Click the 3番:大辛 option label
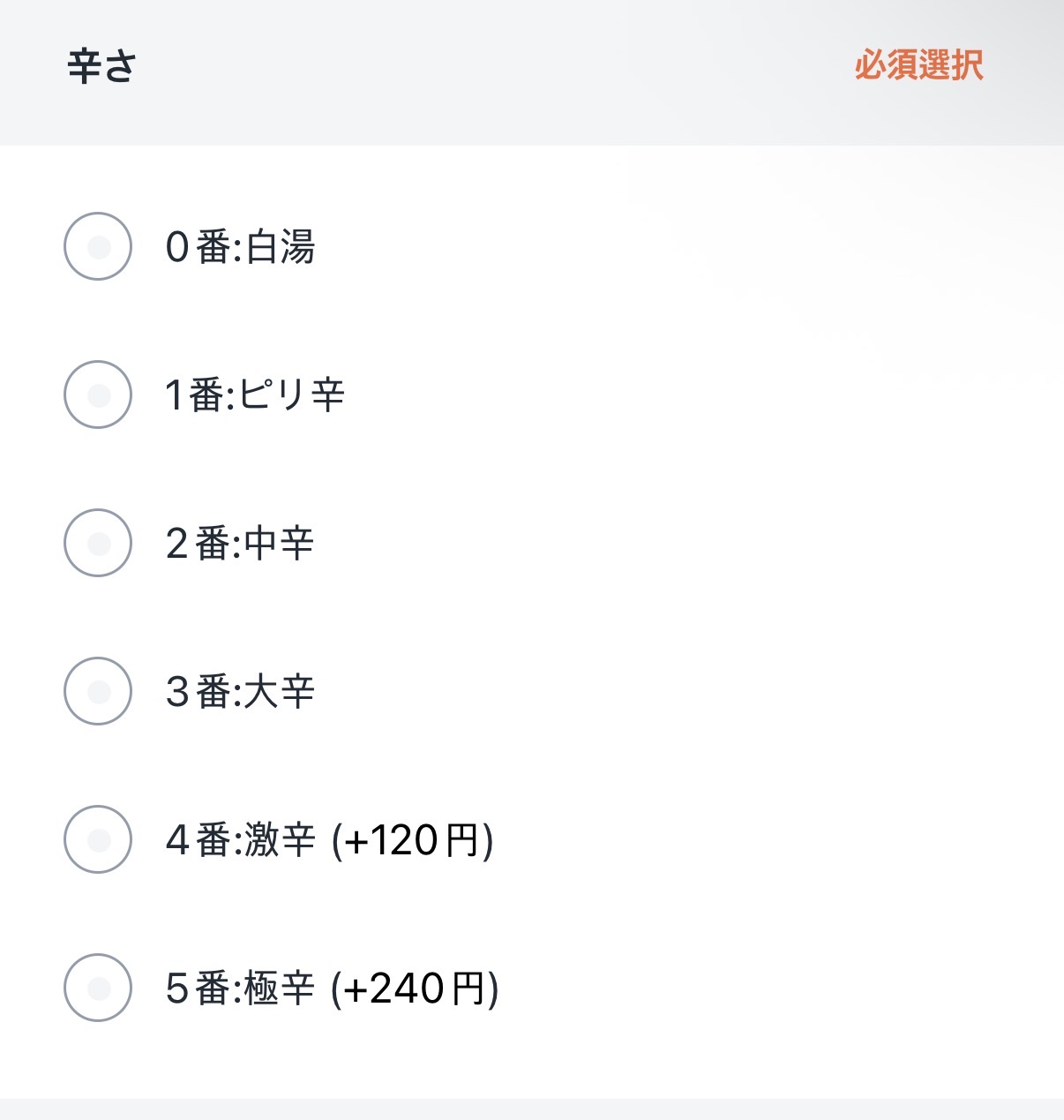The width and height of the screenshot is (1064, 1120). point(240,692)
